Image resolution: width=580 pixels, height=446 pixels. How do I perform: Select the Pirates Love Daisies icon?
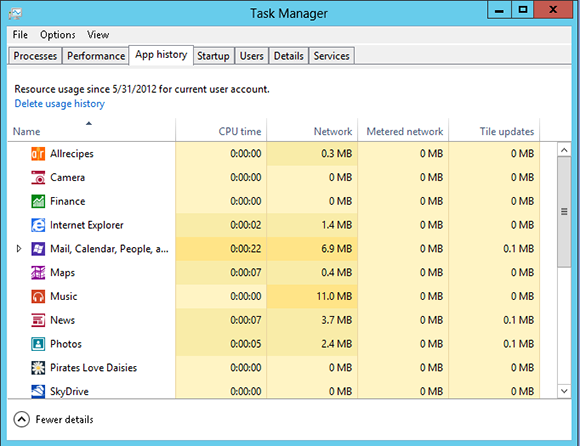click(x=38, y=368)
